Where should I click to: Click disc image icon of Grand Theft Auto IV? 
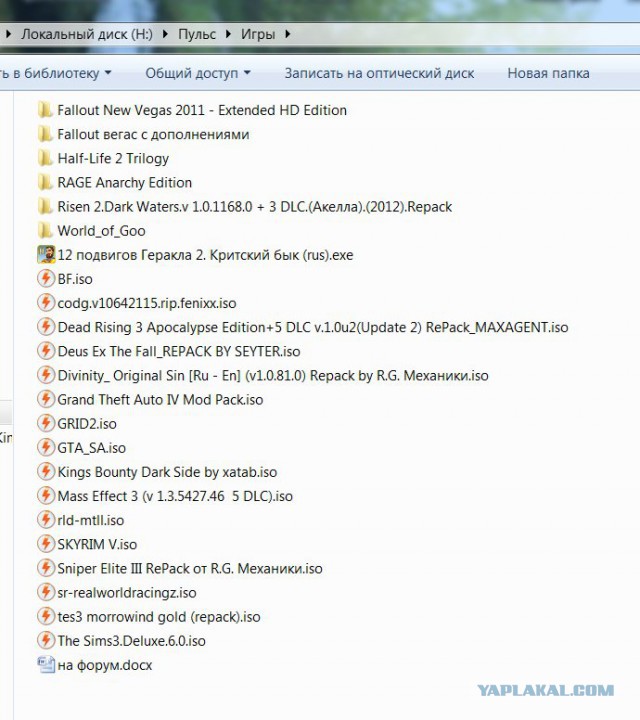pos(46,399)
